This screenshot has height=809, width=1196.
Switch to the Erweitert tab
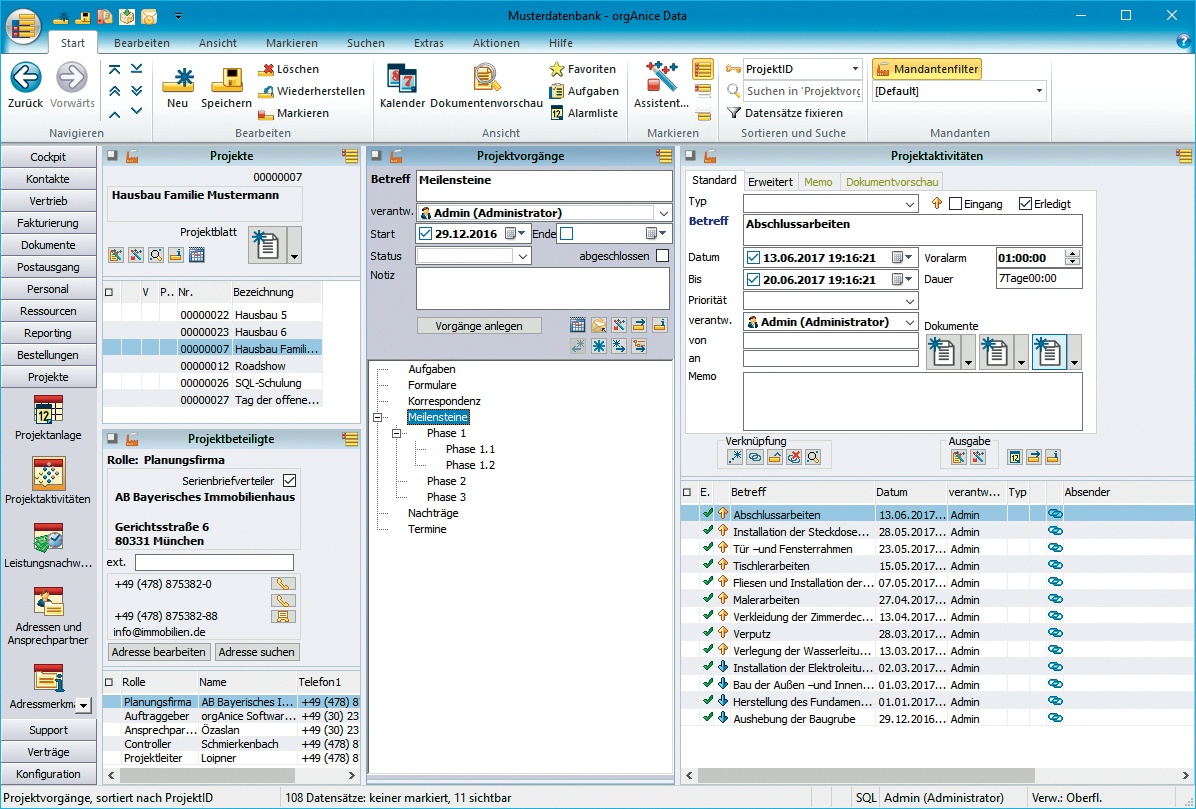[770, 182]
